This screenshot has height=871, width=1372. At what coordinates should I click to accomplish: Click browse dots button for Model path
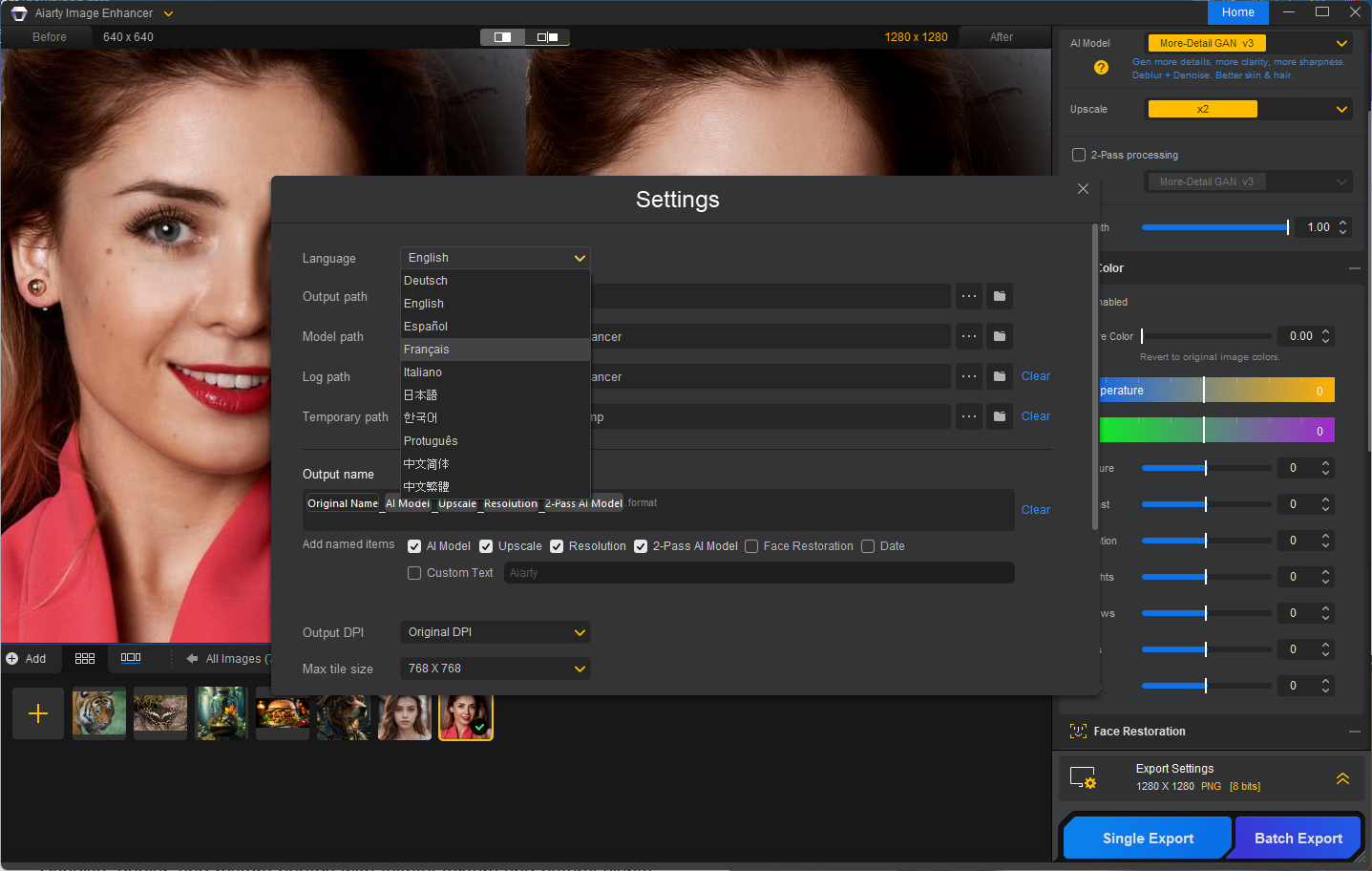968,336
